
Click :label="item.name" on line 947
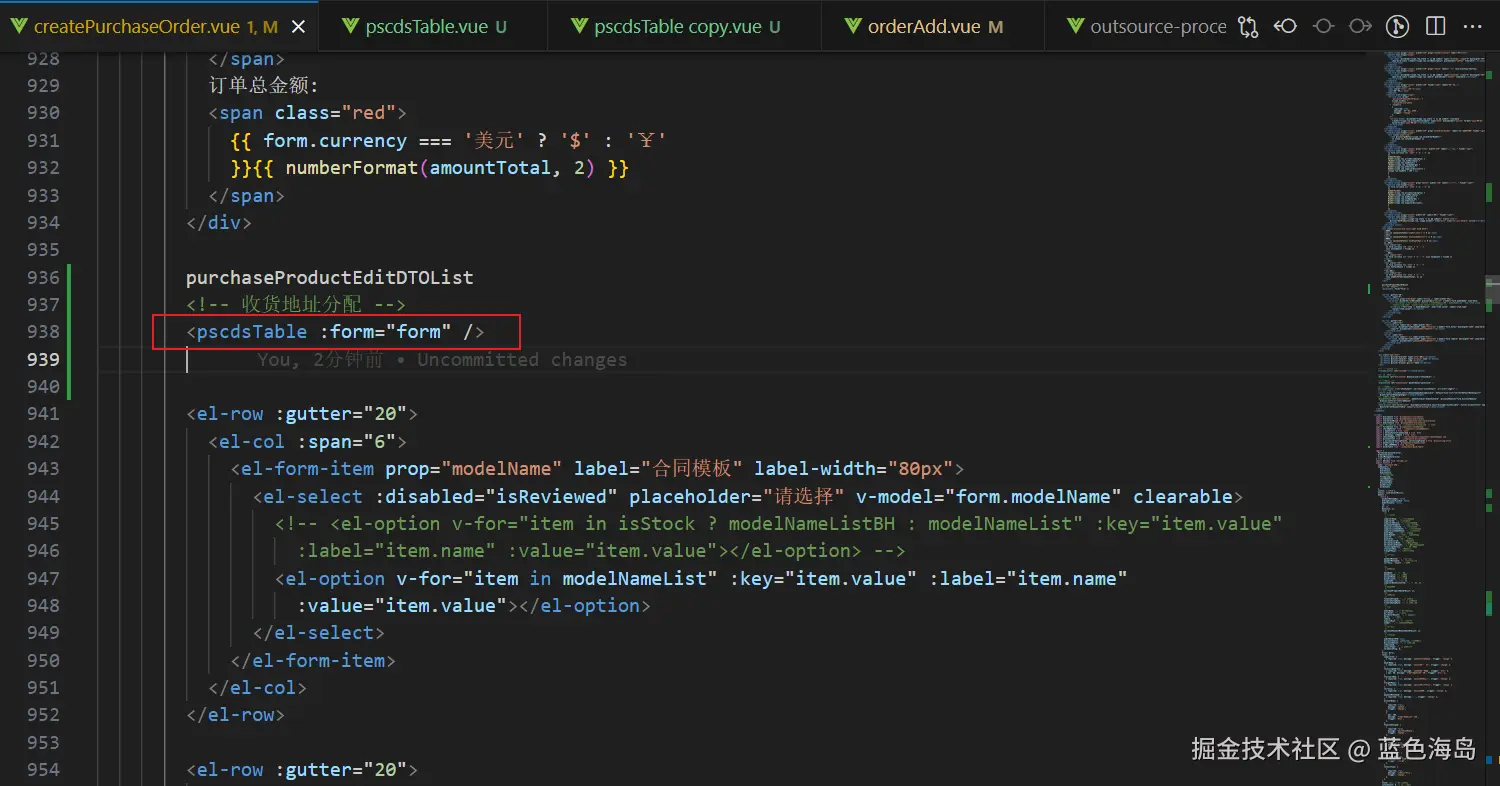click(1028, 578)
